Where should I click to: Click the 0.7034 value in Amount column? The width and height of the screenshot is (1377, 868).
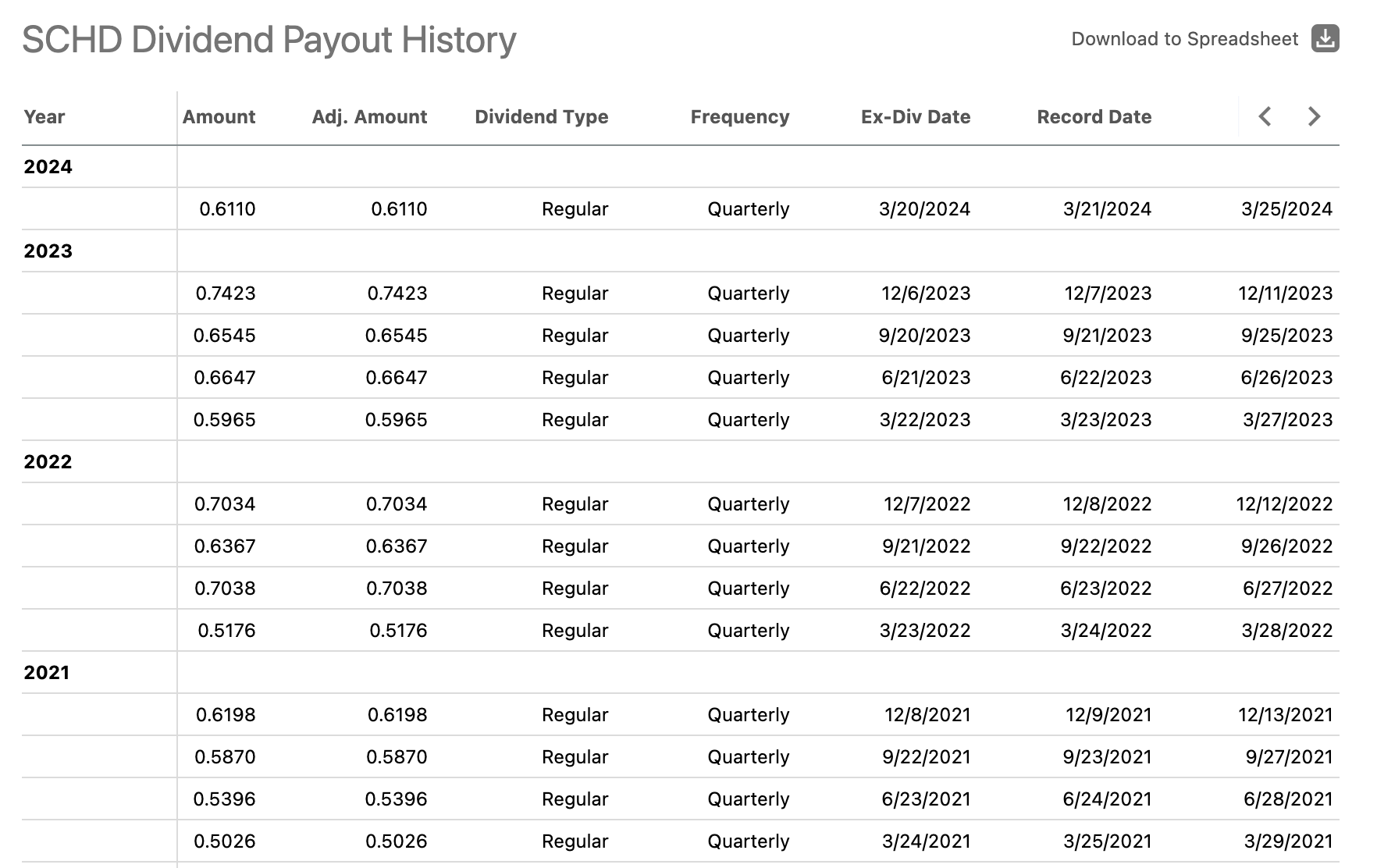pos(225,504)
